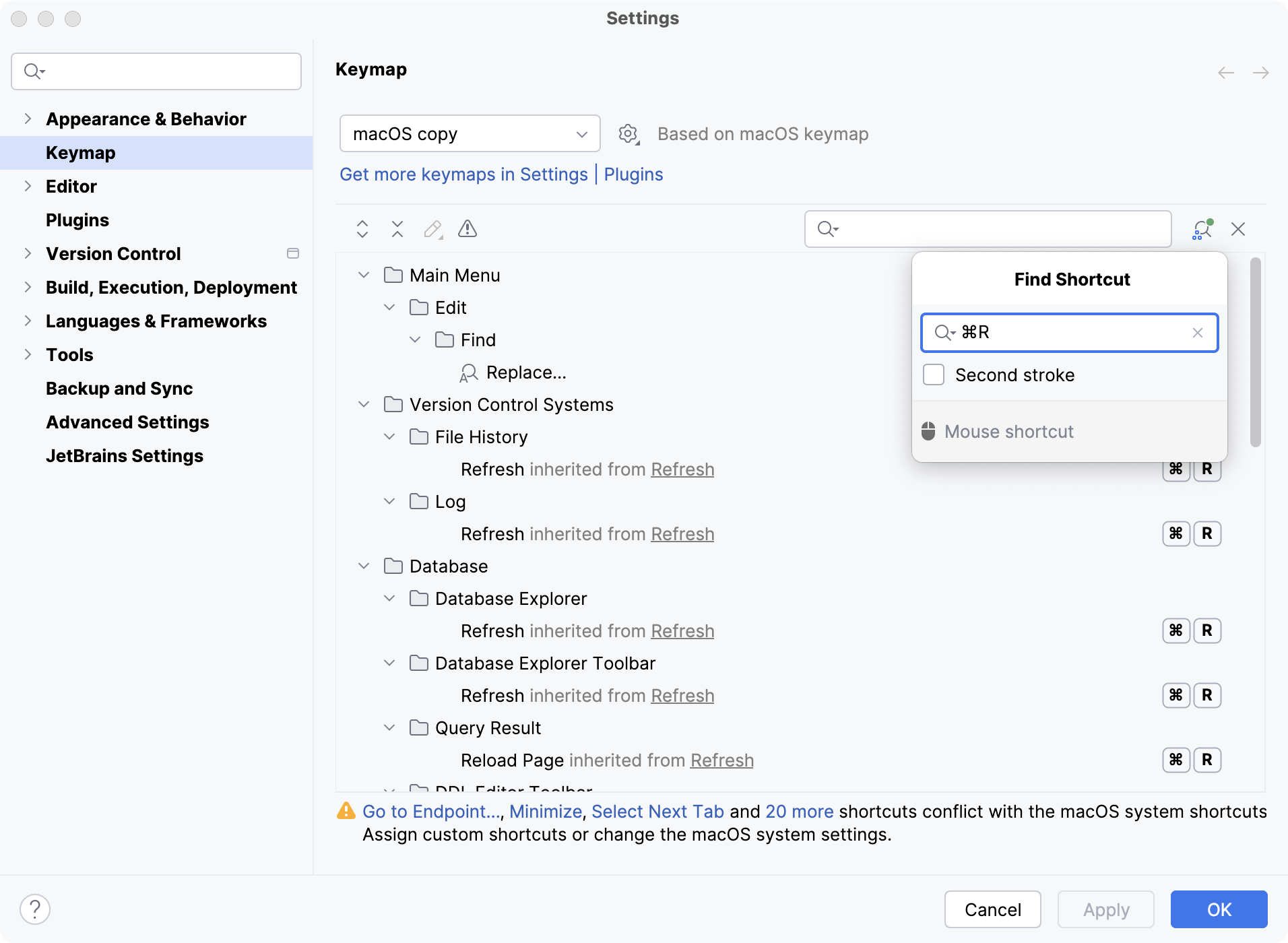This screenshot has width=1288, height=943.
Task: Enable the Second stroke checkbox
Action: click(x=934, y=375)
